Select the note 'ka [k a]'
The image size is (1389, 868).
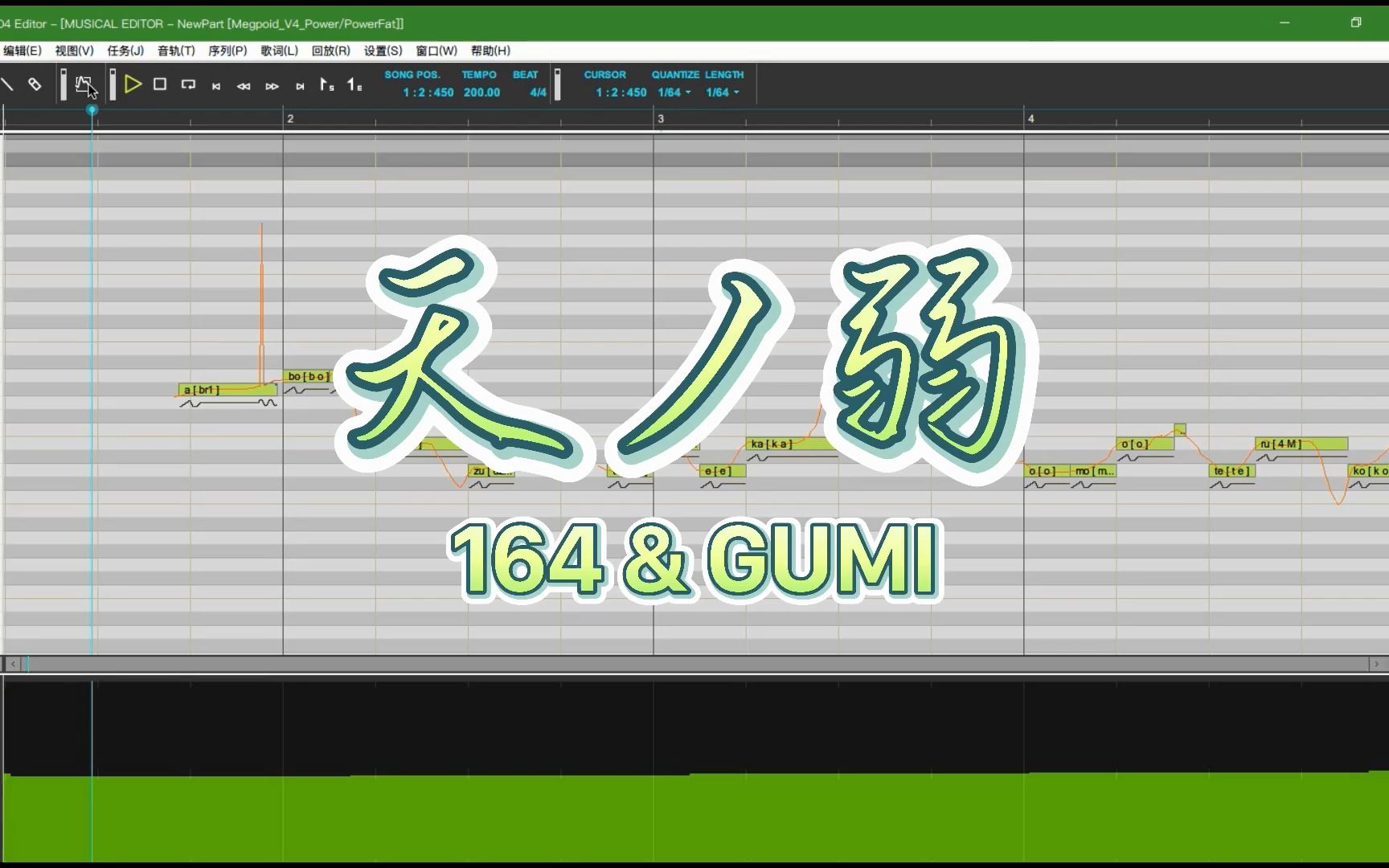[x=792, y=444]
